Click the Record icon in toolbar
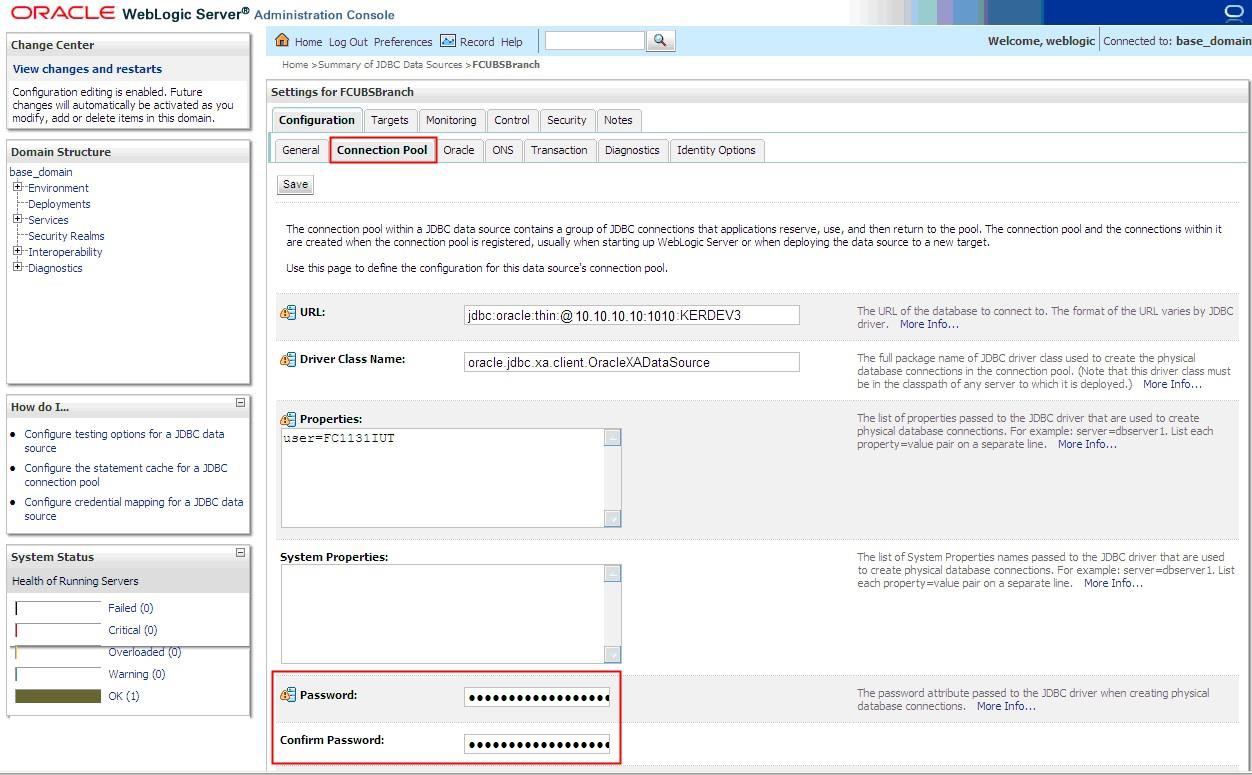1252x775 pixels. coord(448,41)
